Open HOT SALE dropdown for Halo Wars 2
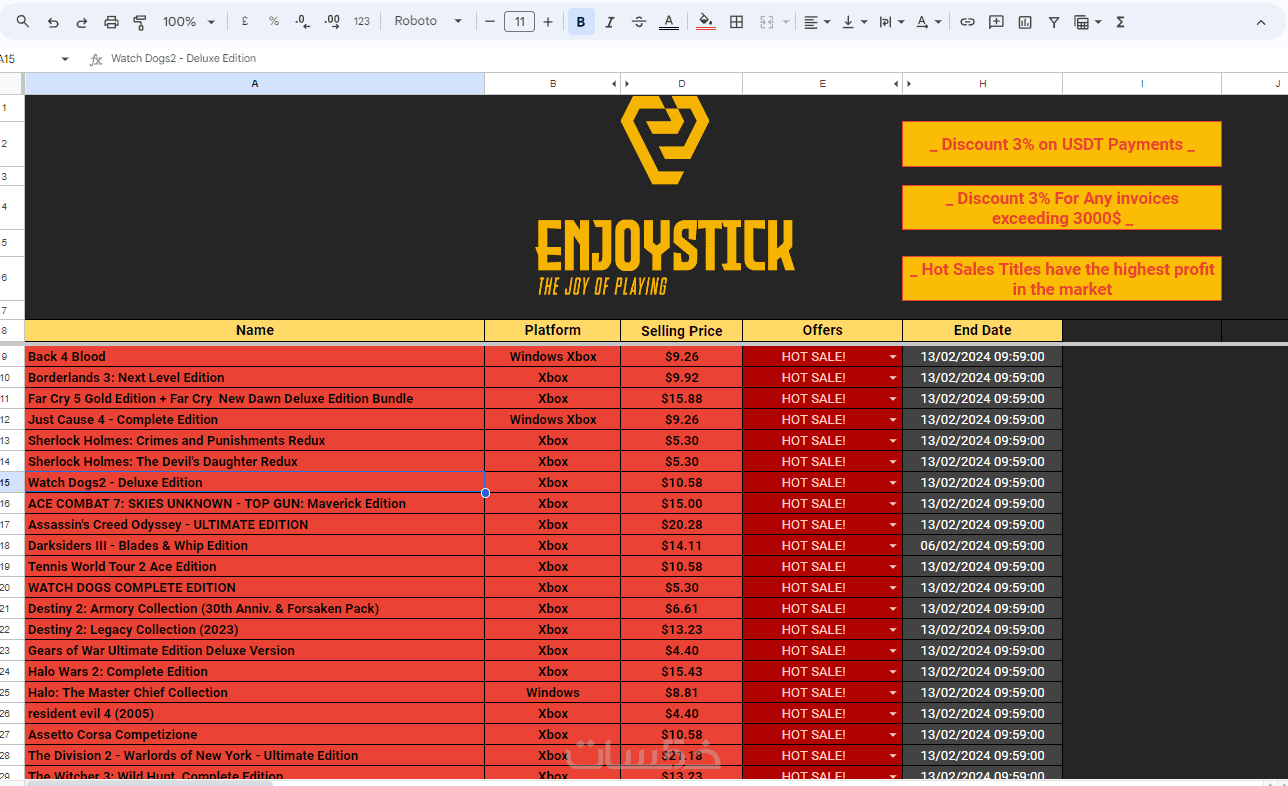Viewport: 1288px width, 786px height. coord(893,672)
